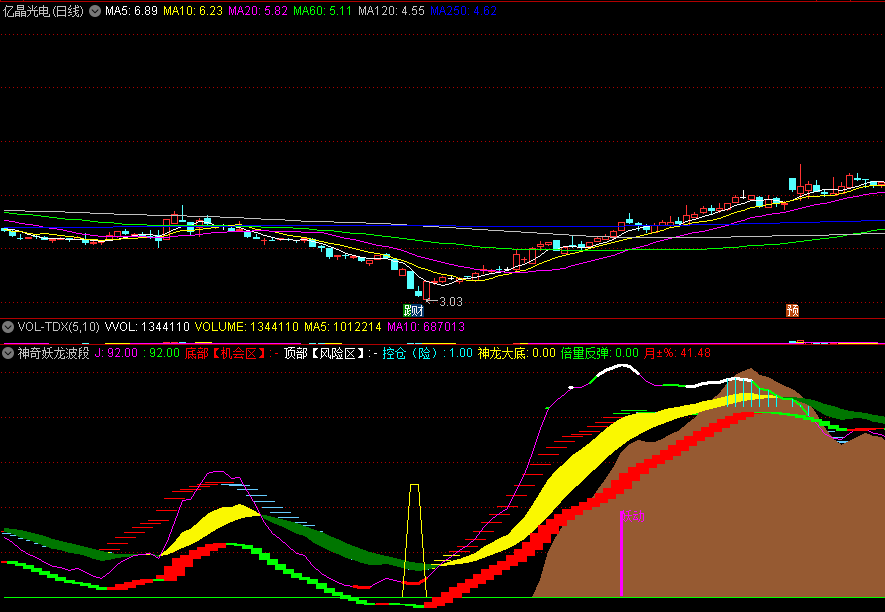Expand the main chart indicator dropdown arrow
The height and width of the screenshot is (612, 885).
pyautogui.click(x=95, y=11)
